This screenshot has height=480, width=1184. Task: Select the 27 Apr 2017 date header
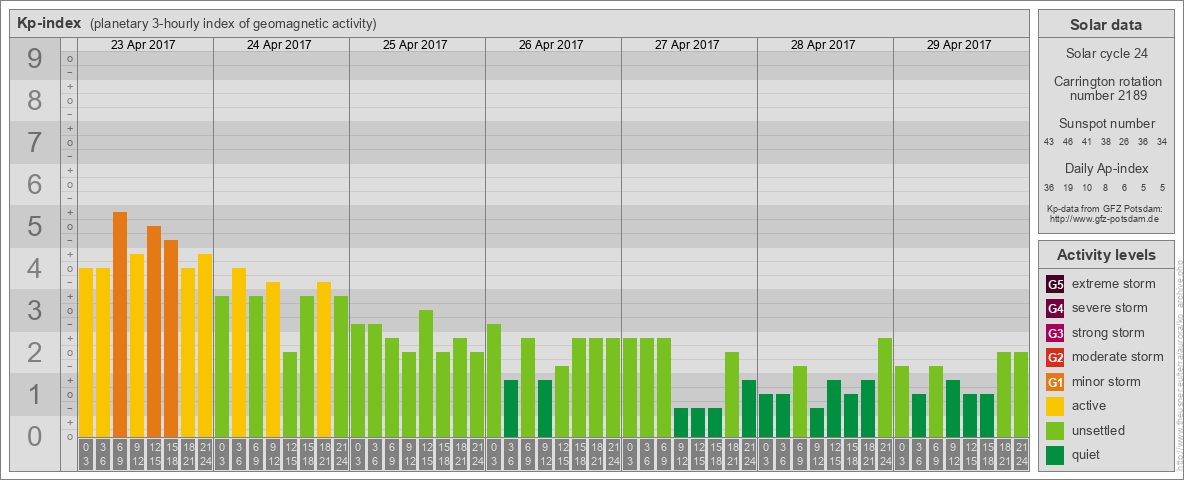point(687,45)
